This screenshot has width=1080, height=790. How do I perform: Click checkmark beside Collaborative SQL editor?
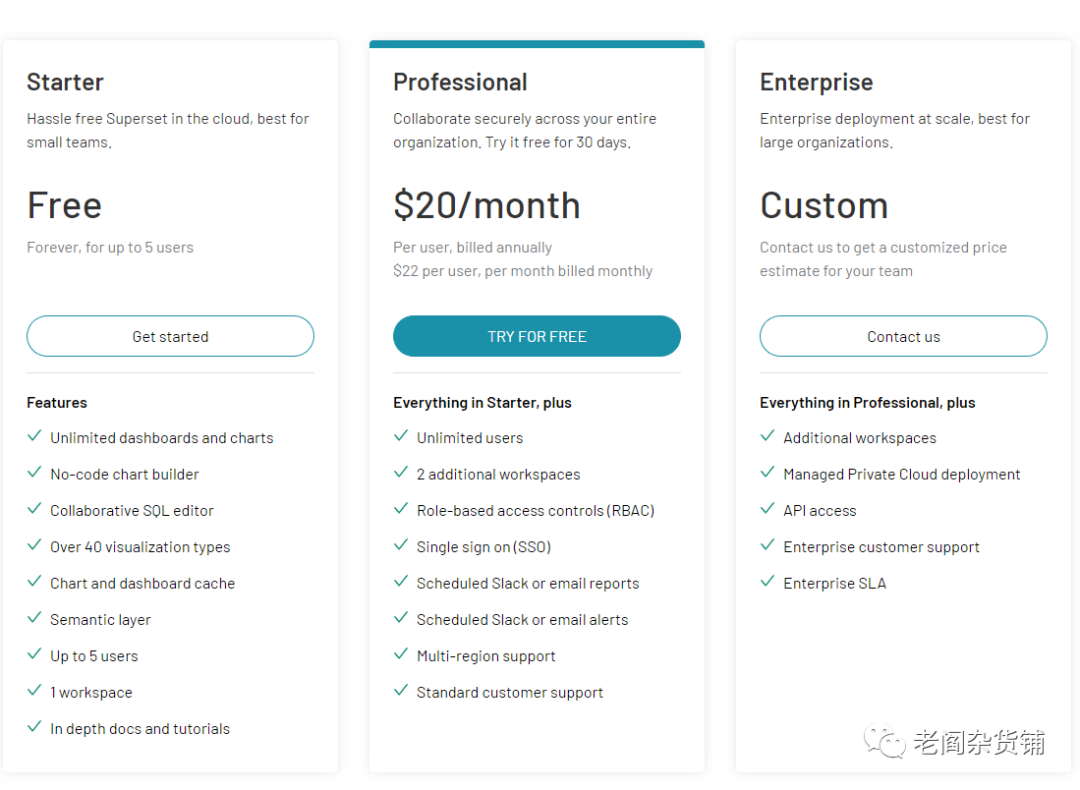coord(34,509)
